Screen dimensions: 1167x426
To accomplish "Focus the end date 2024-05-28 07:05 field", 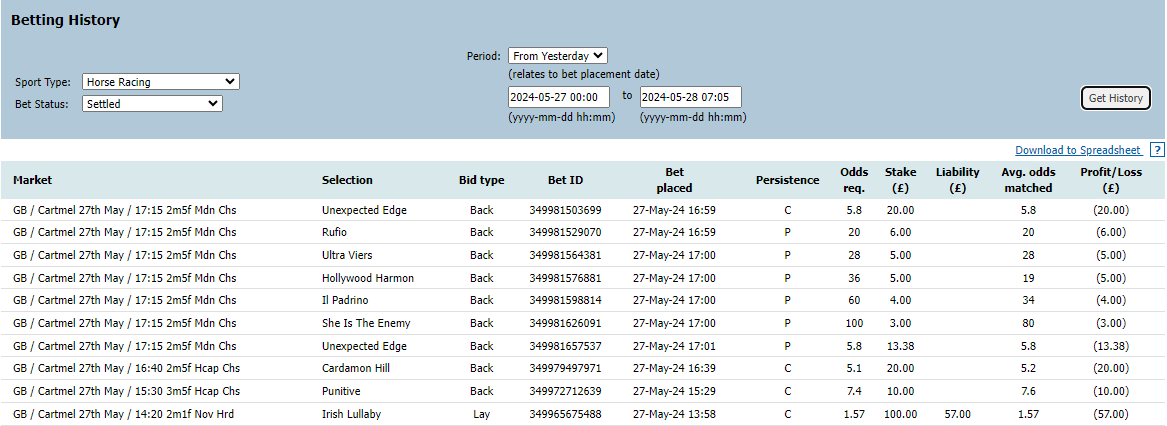I will [691, 97].
